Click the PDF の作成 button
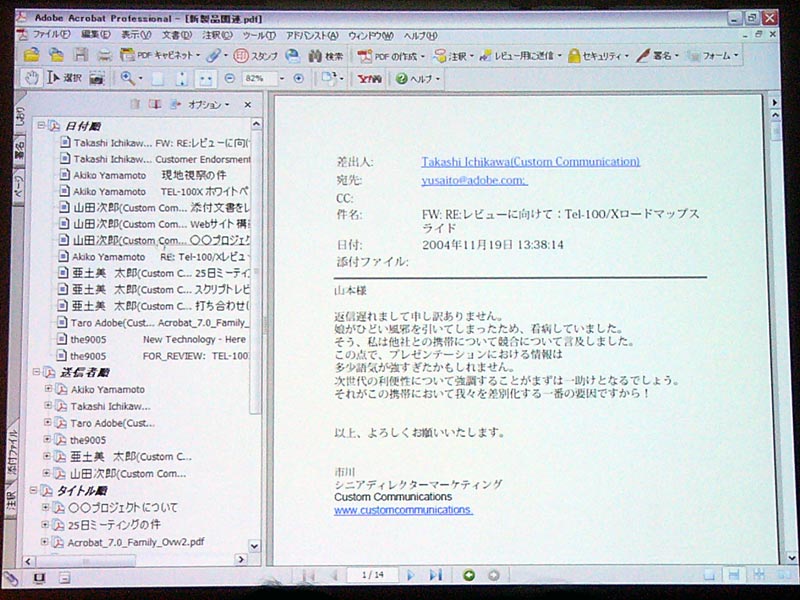 tap(390, 56)
